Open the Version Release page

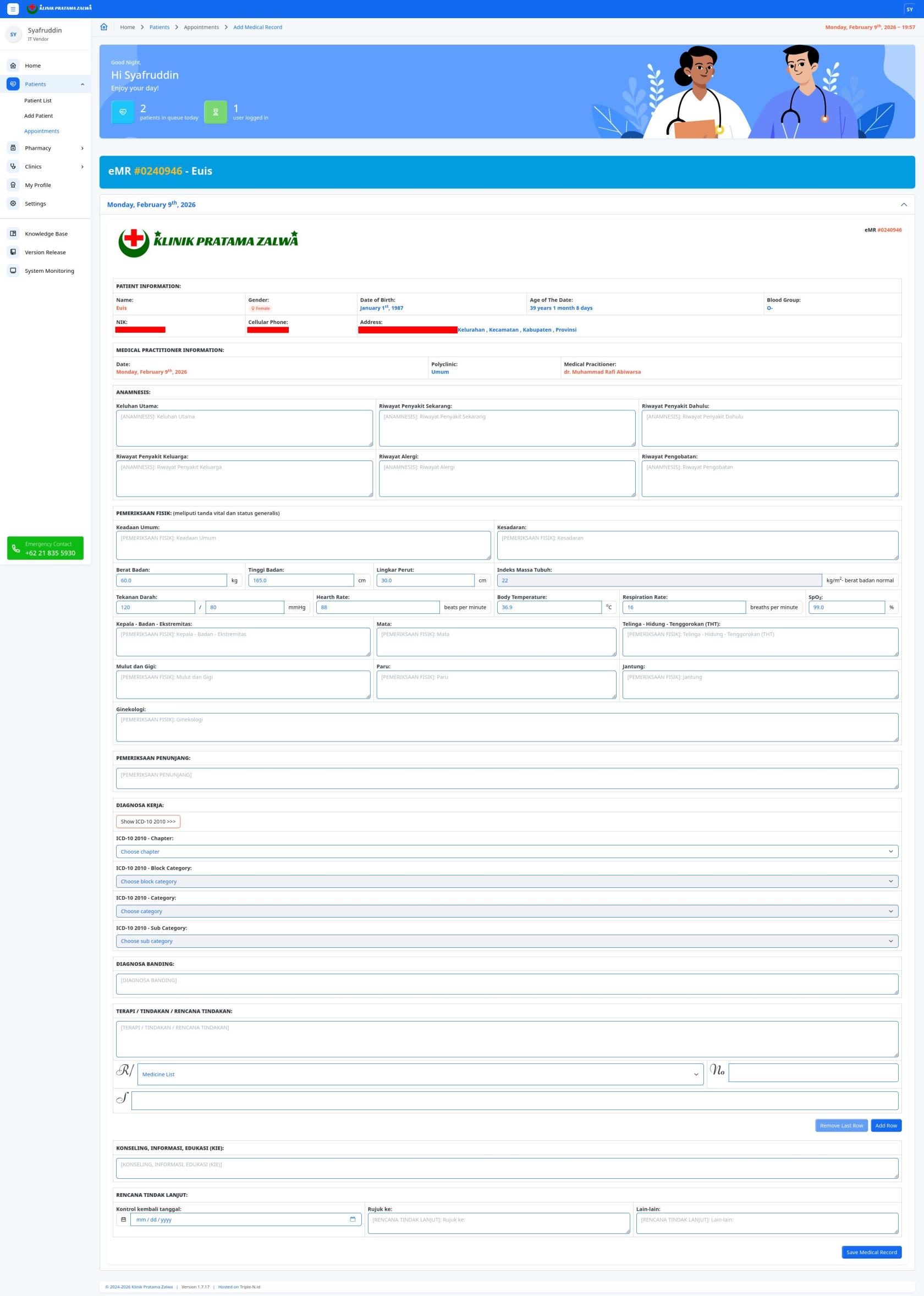pos(45,252)
